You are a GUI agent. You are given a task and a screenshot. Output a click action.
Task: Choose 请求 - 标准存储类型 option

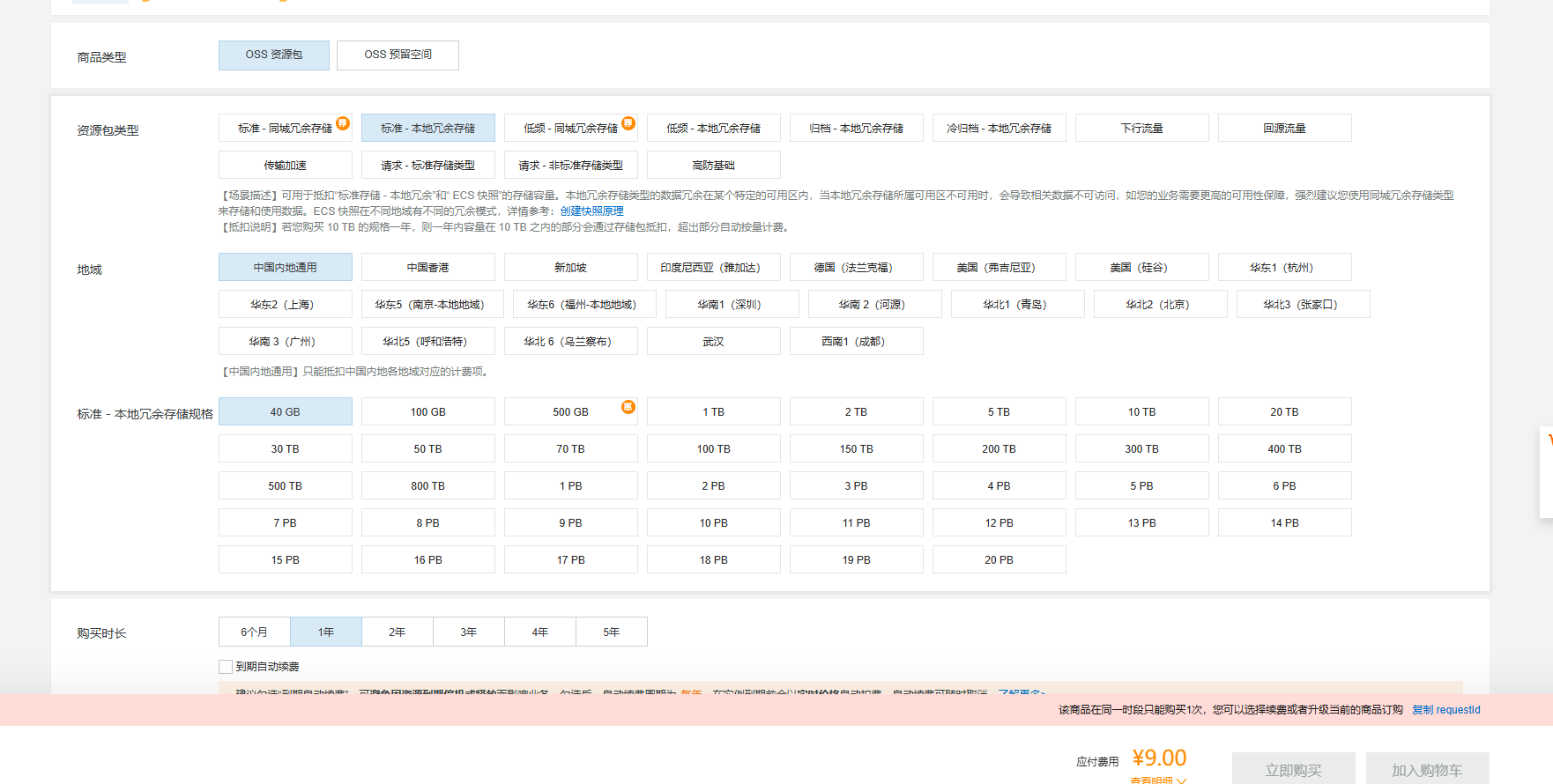(x=428, y=166)
